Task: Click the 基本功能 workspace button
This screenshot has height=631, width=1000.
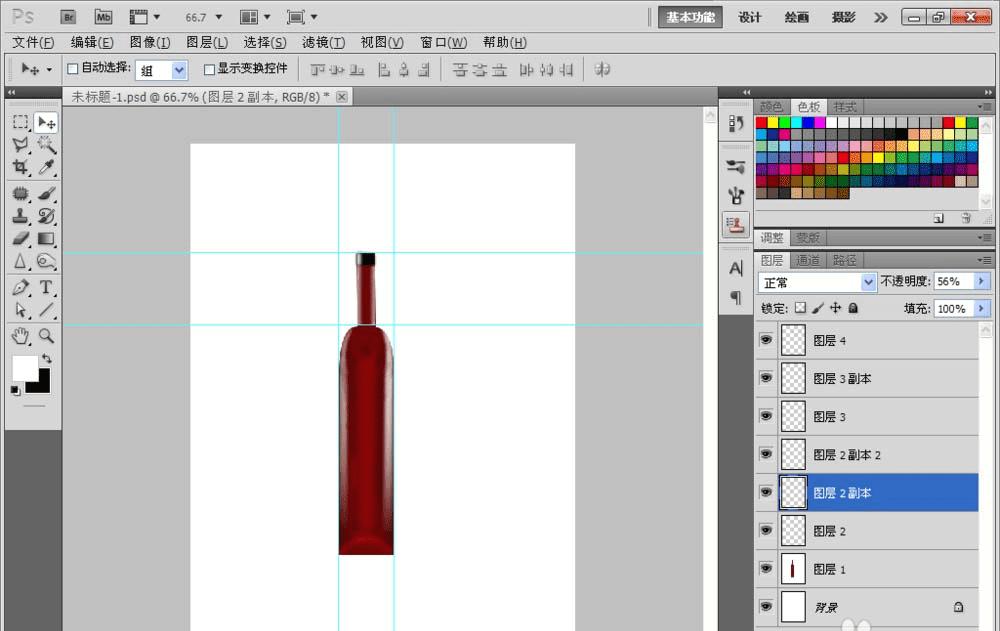Action: pyautogui.click(x=691, y=17)
